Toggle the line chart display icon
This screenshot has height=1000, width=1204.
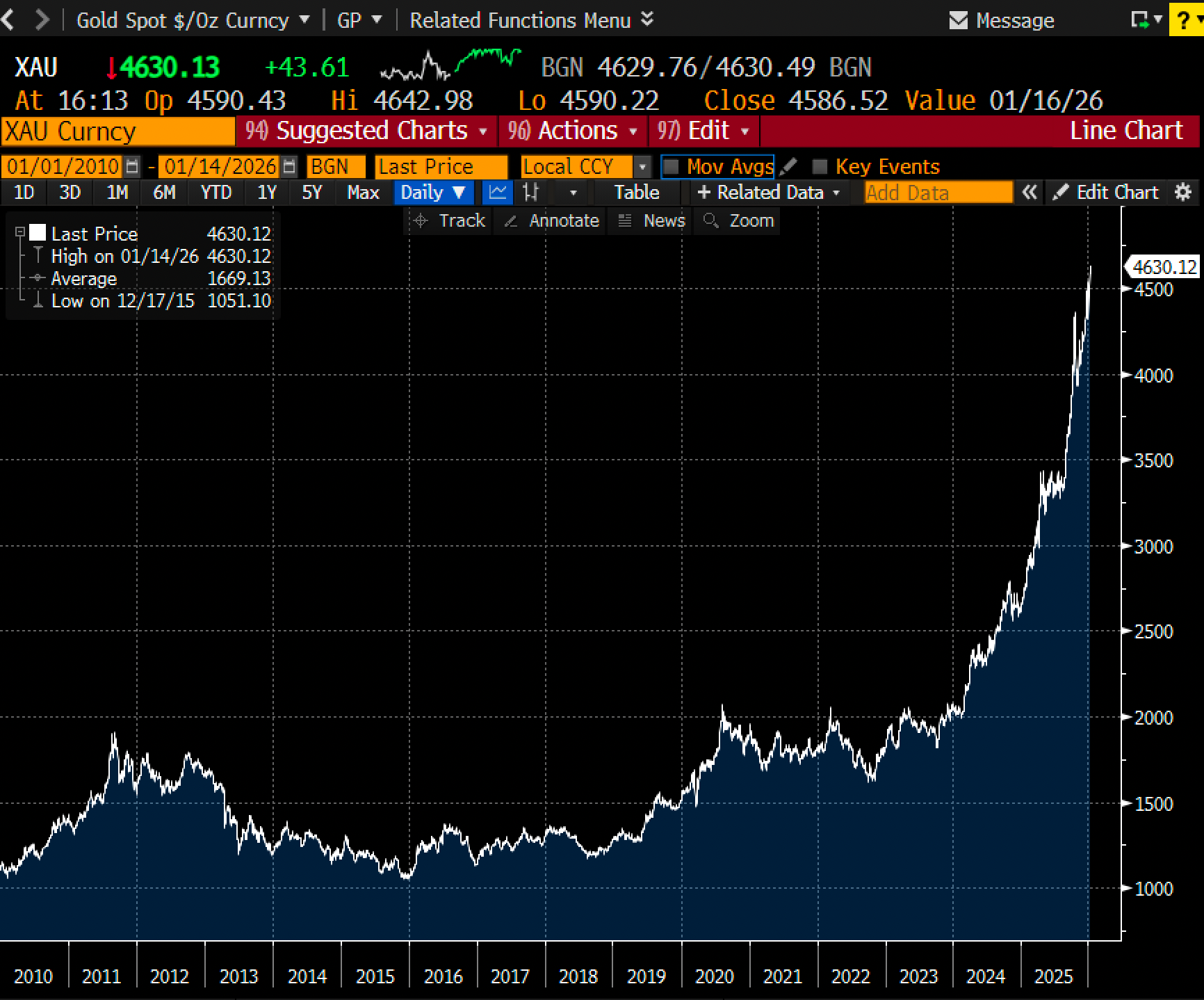496,193
